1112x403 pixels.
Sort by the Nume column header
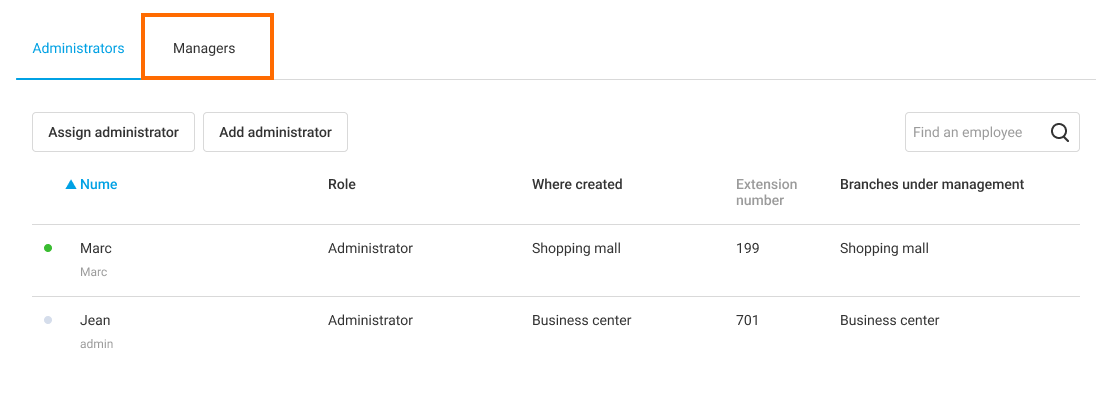99,184
